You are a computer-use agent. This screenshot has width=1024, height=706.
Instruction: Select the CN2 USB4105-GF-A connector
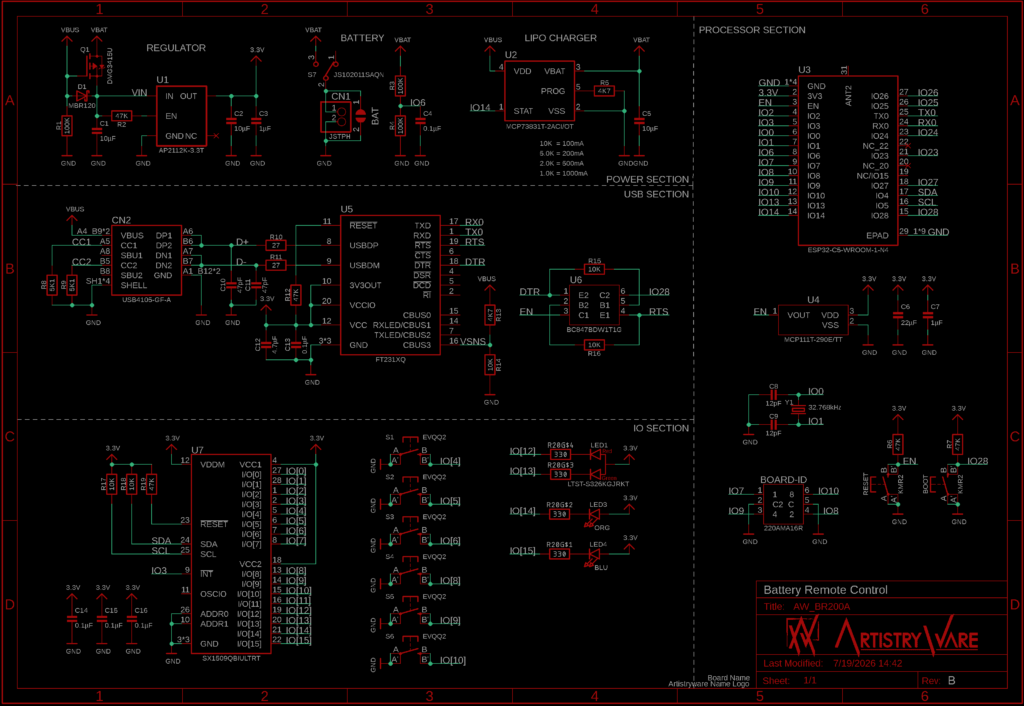[x=146, y=261]
